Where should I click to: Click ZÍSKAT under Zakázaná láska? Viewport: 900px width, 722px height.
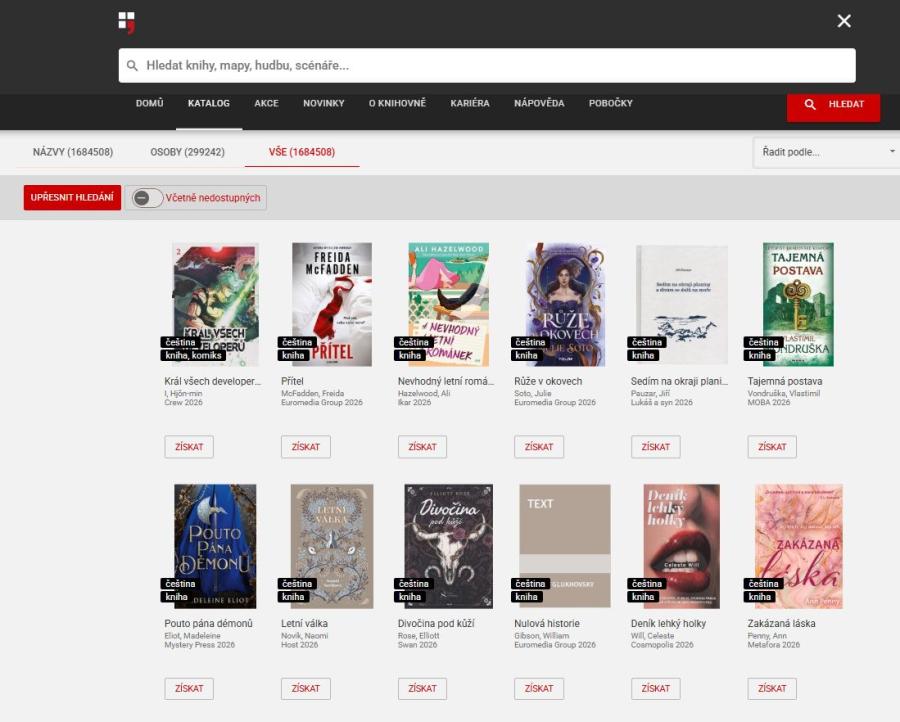pos(772,689)
